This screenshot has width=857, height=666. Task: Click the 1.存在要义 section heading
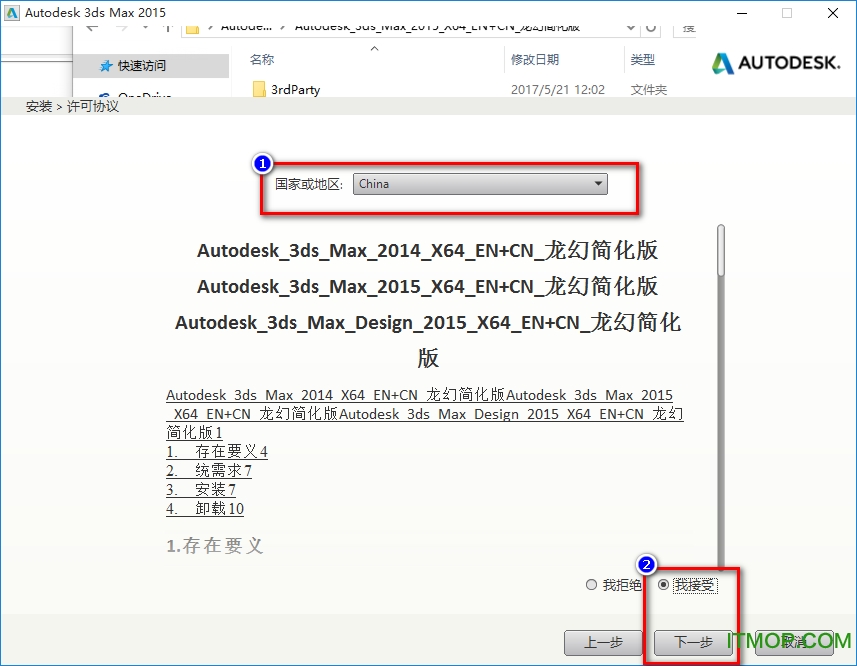[215, 546]
